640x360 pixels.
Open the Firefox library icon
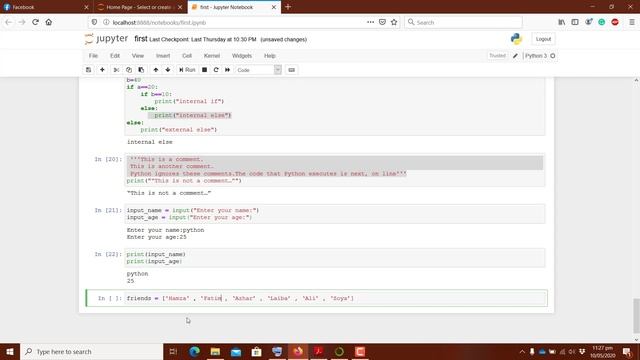coord(562,22)
